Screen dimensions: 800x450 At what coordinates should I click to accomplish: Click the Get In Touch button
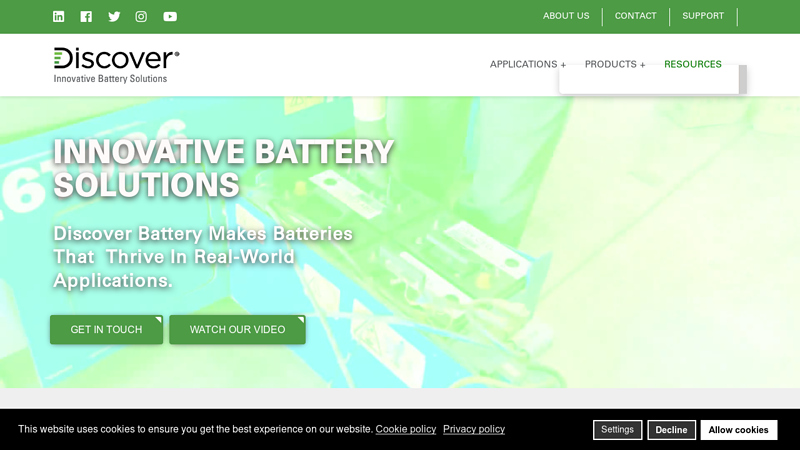(107, 330)
